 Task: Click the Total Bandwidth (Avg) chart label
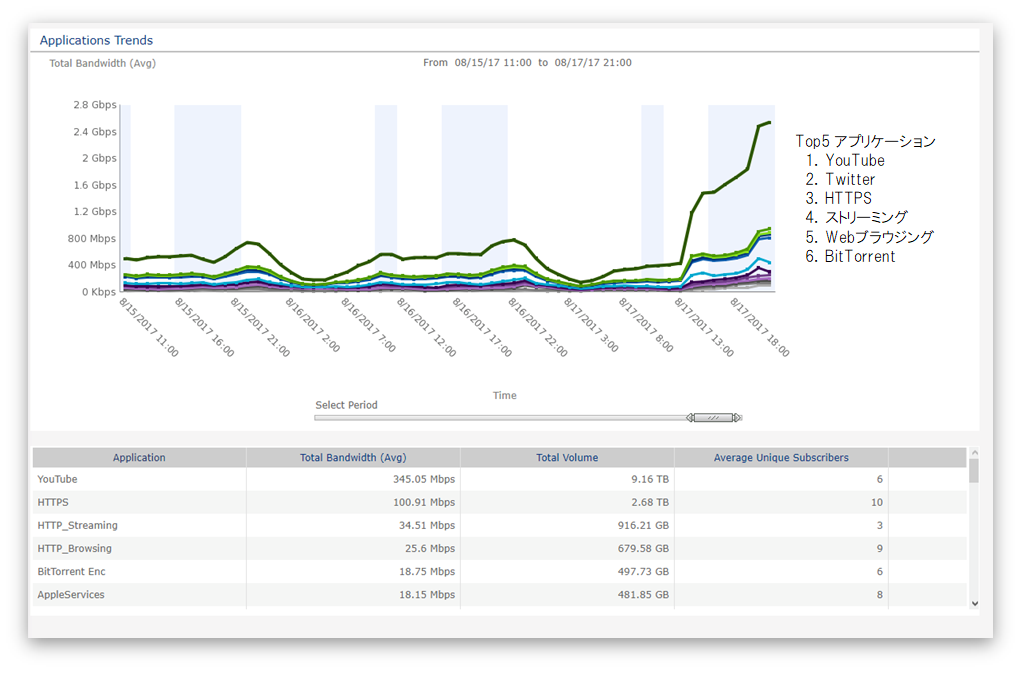pos(102,64)
